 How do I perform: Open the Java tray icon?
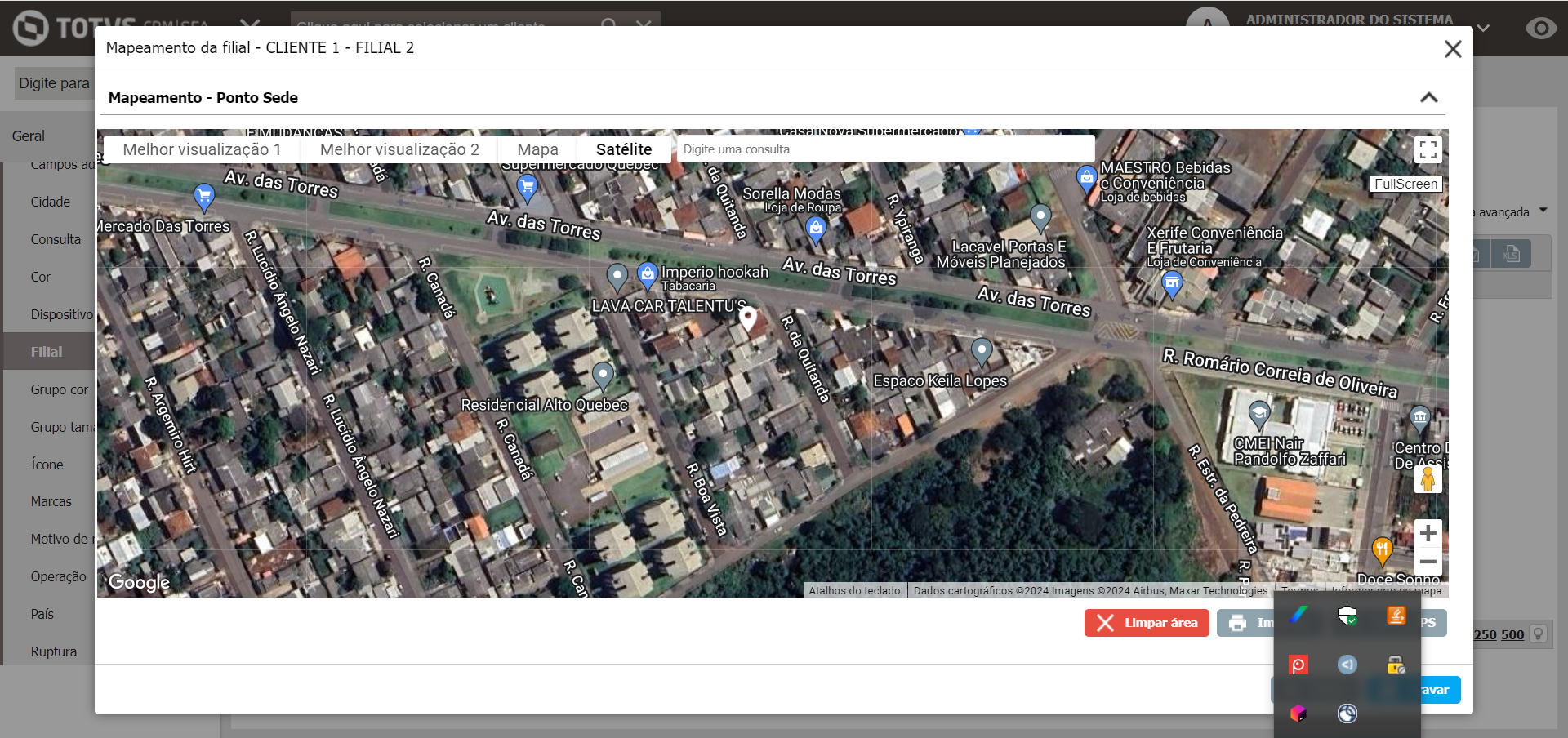tap(1396, 616)
